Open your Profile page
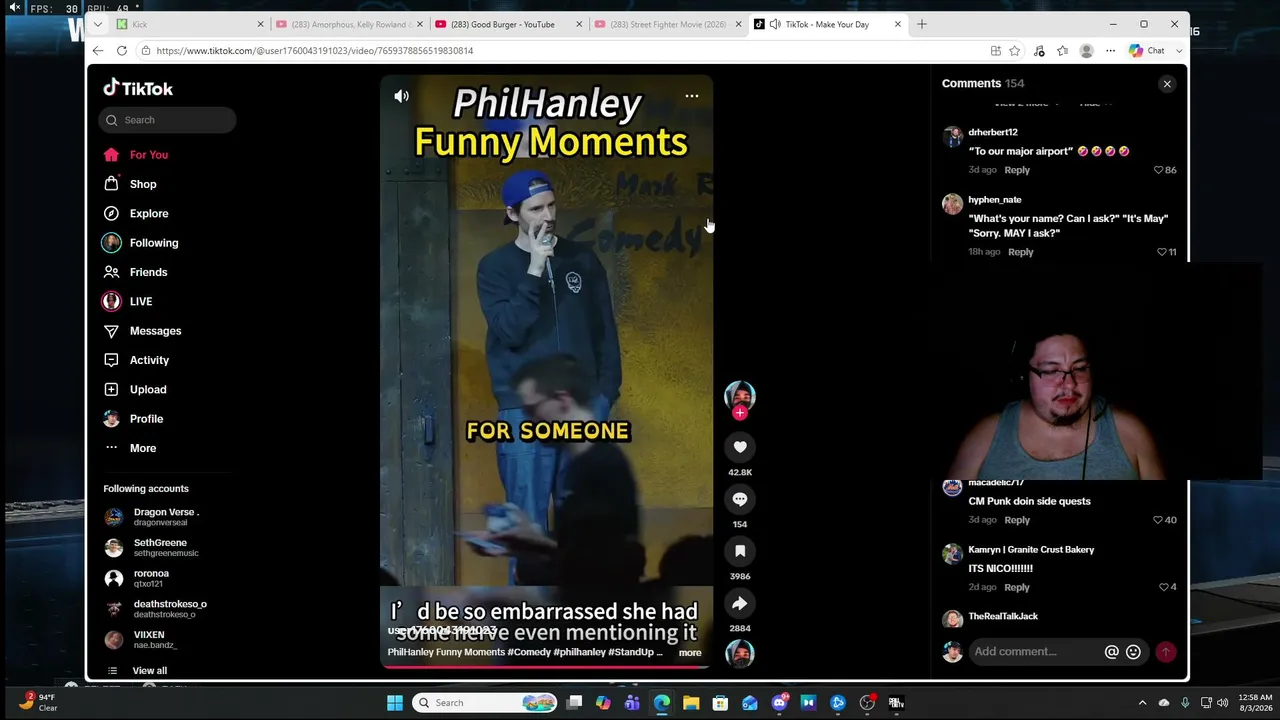This screenshot has height=720, width=1280. point(146,419)
